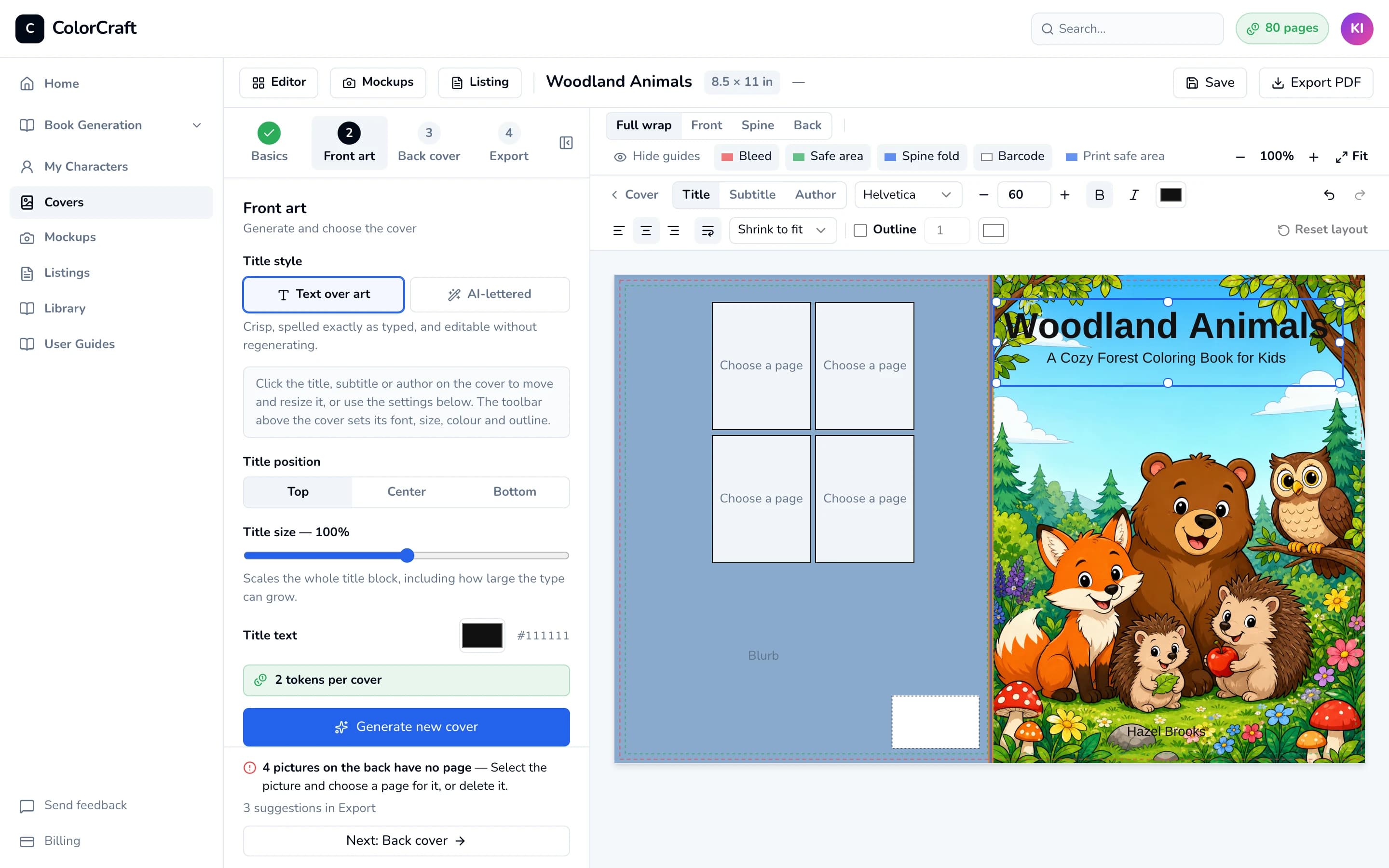Toggle the Bleed guide

click(746, 157)
